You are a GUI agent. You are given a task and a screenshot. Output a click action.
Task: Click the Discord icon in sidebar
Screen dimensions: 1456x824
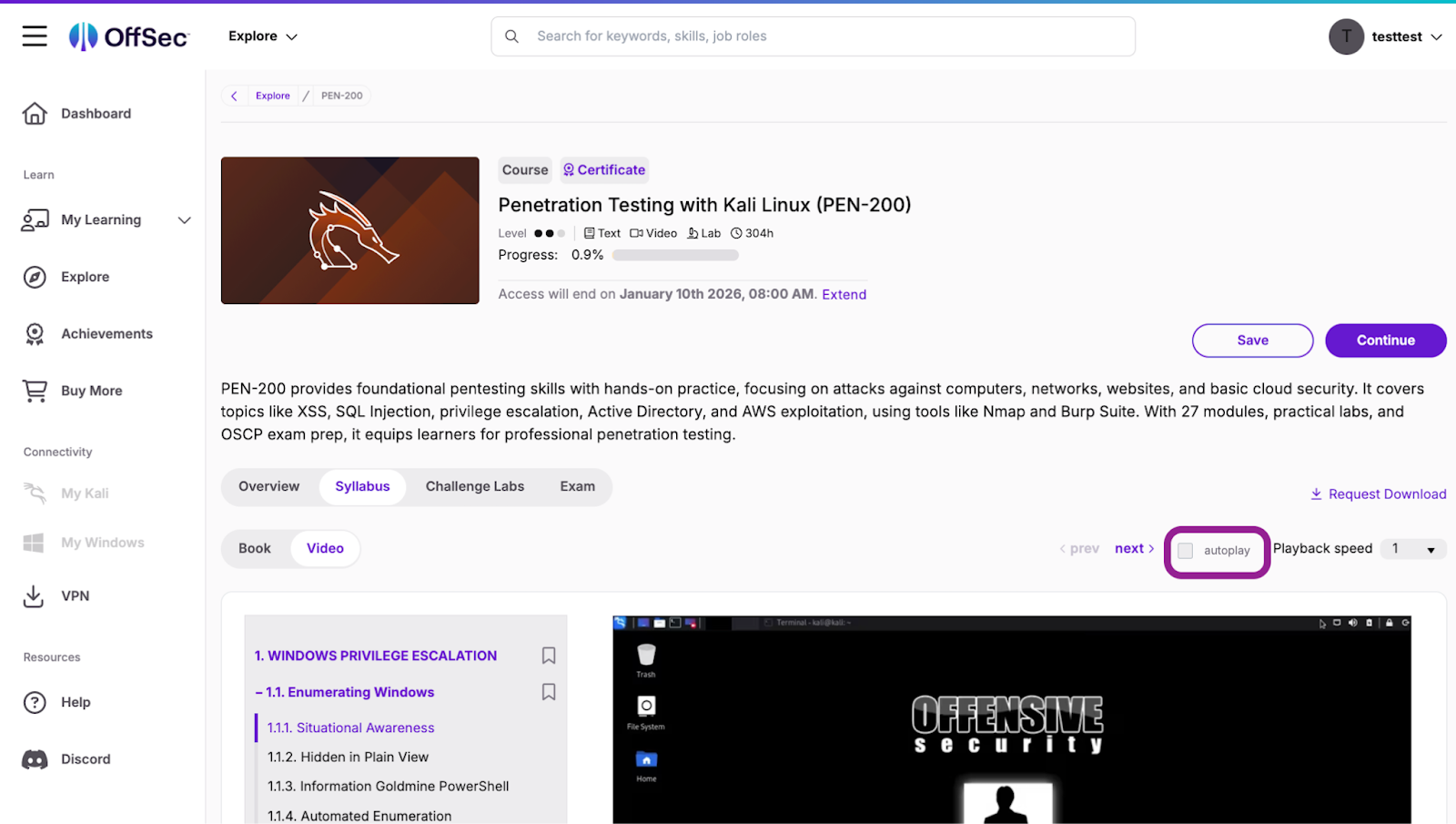point(35,759)
